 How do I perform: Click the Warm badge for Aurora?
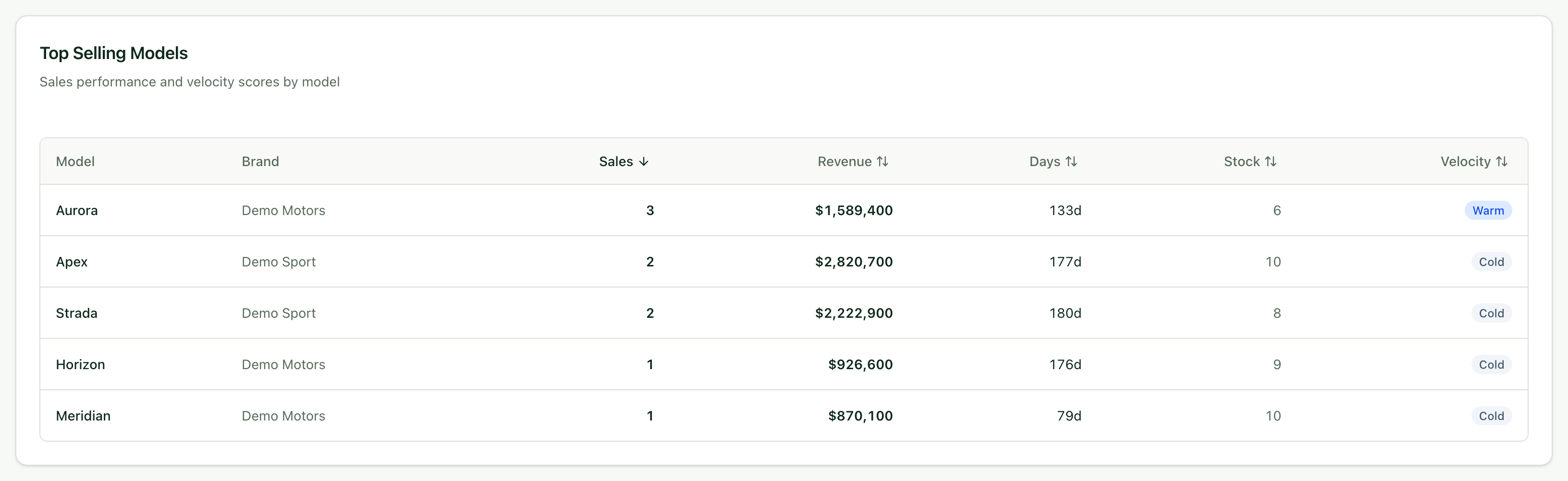[1488, 210]
